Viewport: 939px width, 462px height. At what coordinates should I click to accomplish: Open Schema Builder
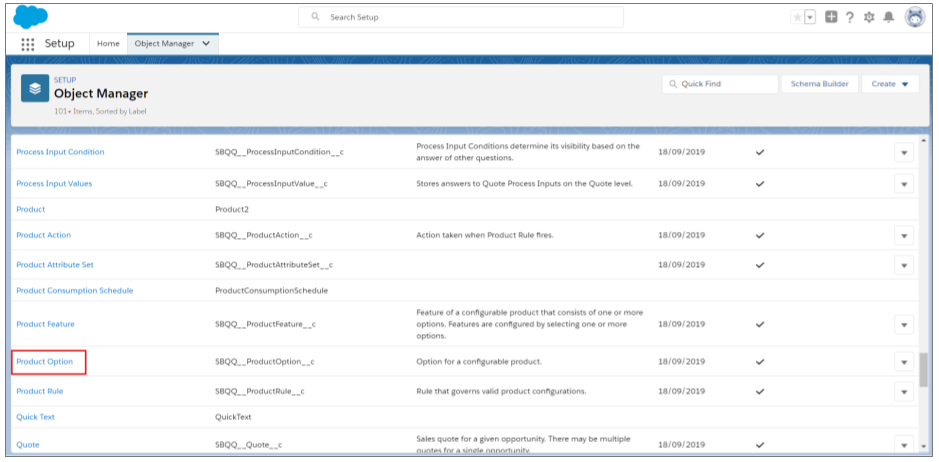coord(819,84)
